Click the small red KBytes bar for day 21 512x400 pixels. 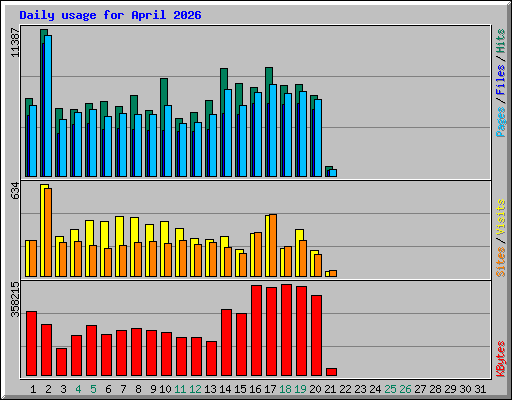[331, 372]
